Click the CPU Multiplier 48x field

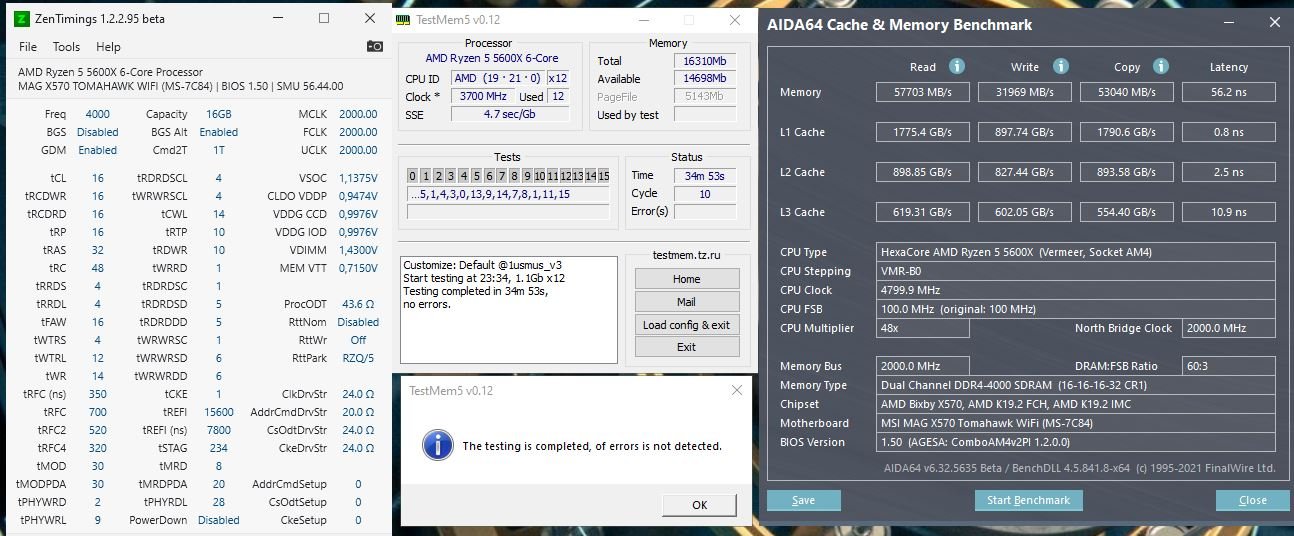[x=922, y=328]
